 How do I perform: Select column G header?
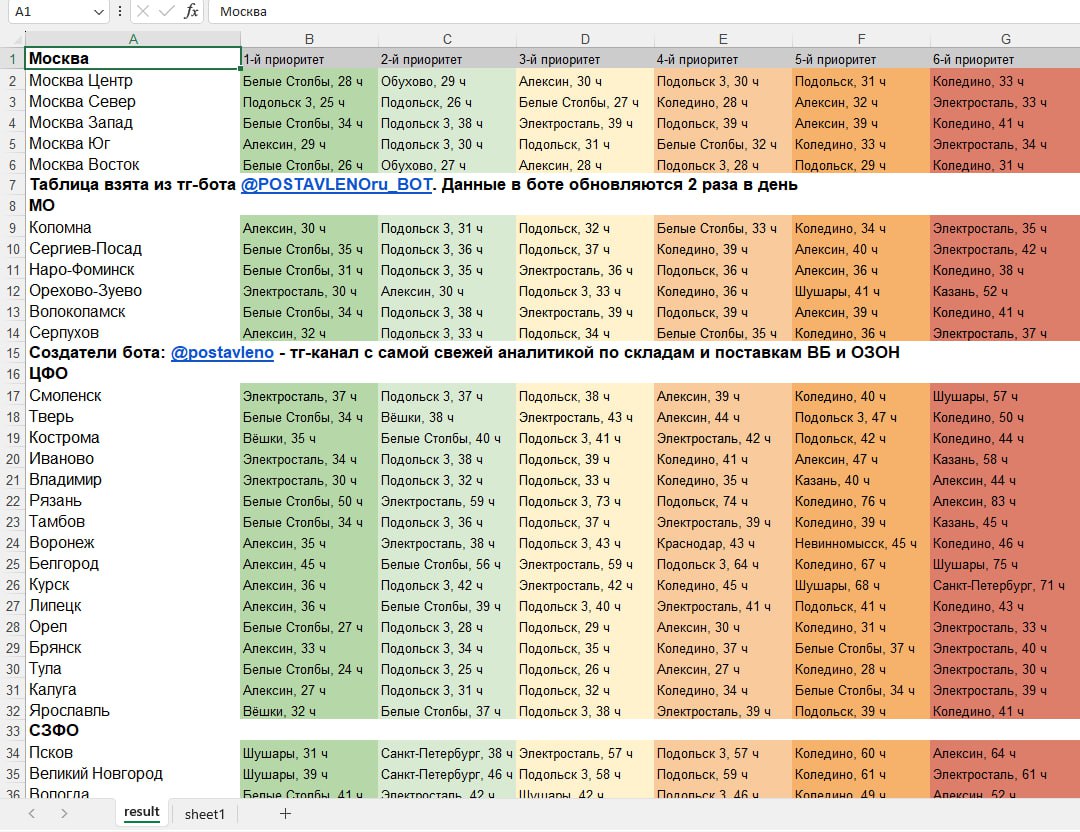(x=1005, y=39)
